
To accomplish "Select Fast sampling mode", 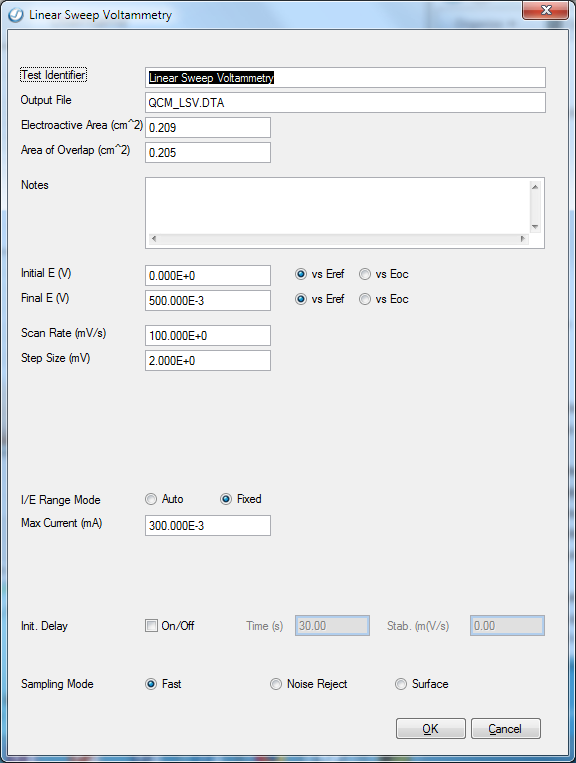I will [151, 684].
